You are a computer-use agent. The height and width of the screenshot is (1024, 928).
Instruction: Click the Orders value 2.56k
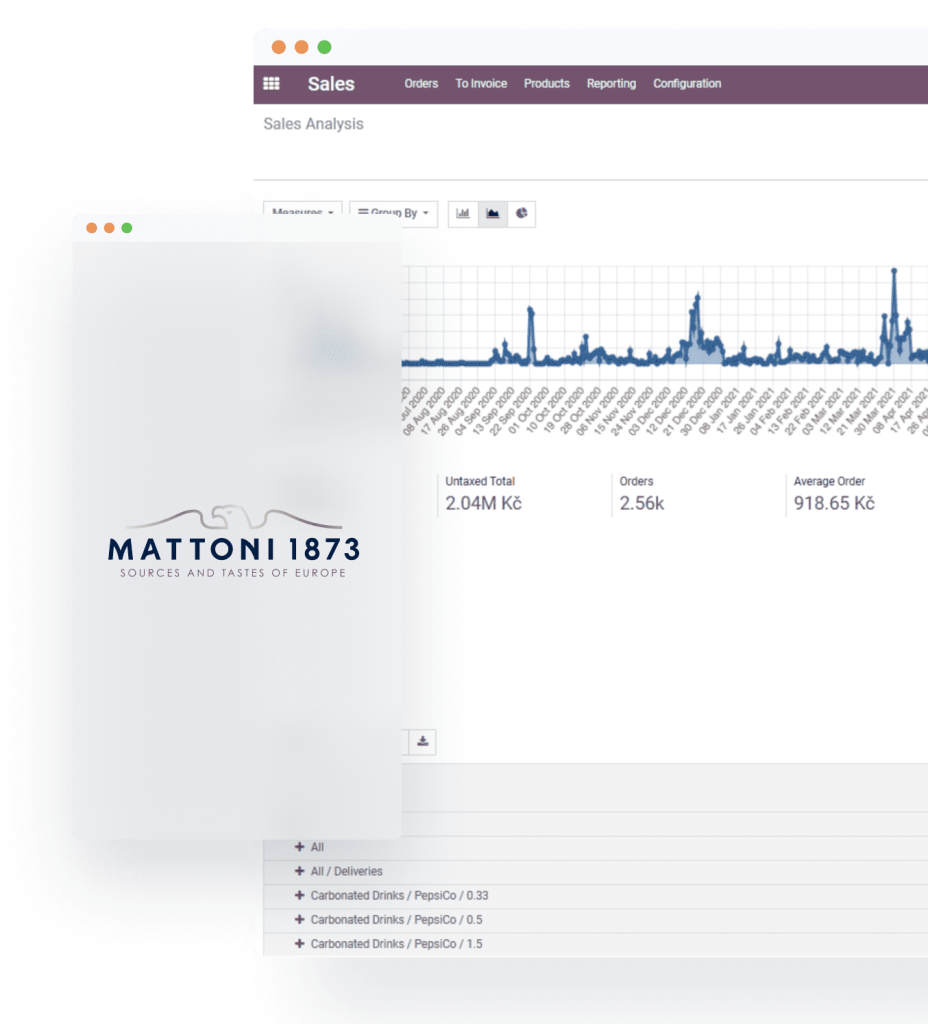click(642, 504)
